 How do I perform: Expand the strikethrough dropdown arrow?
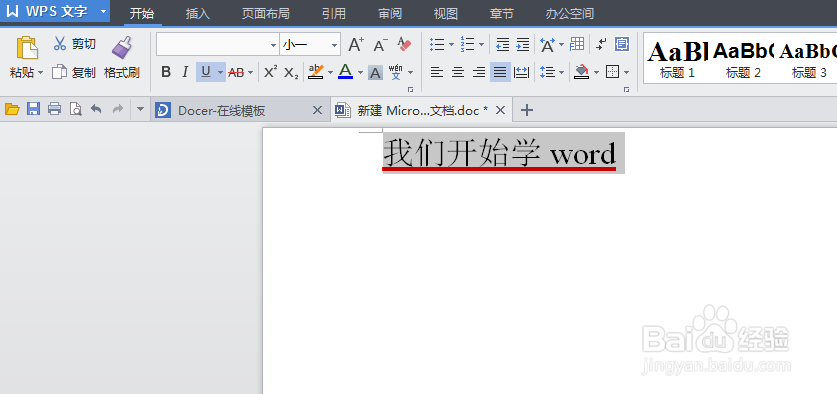(250, 73)
